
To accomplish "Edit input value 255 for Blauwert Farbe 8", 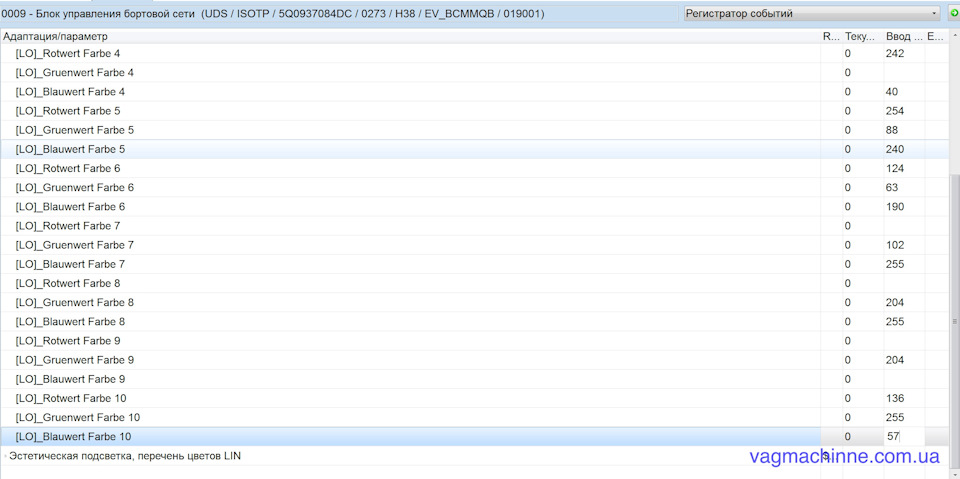I will 904,322.
